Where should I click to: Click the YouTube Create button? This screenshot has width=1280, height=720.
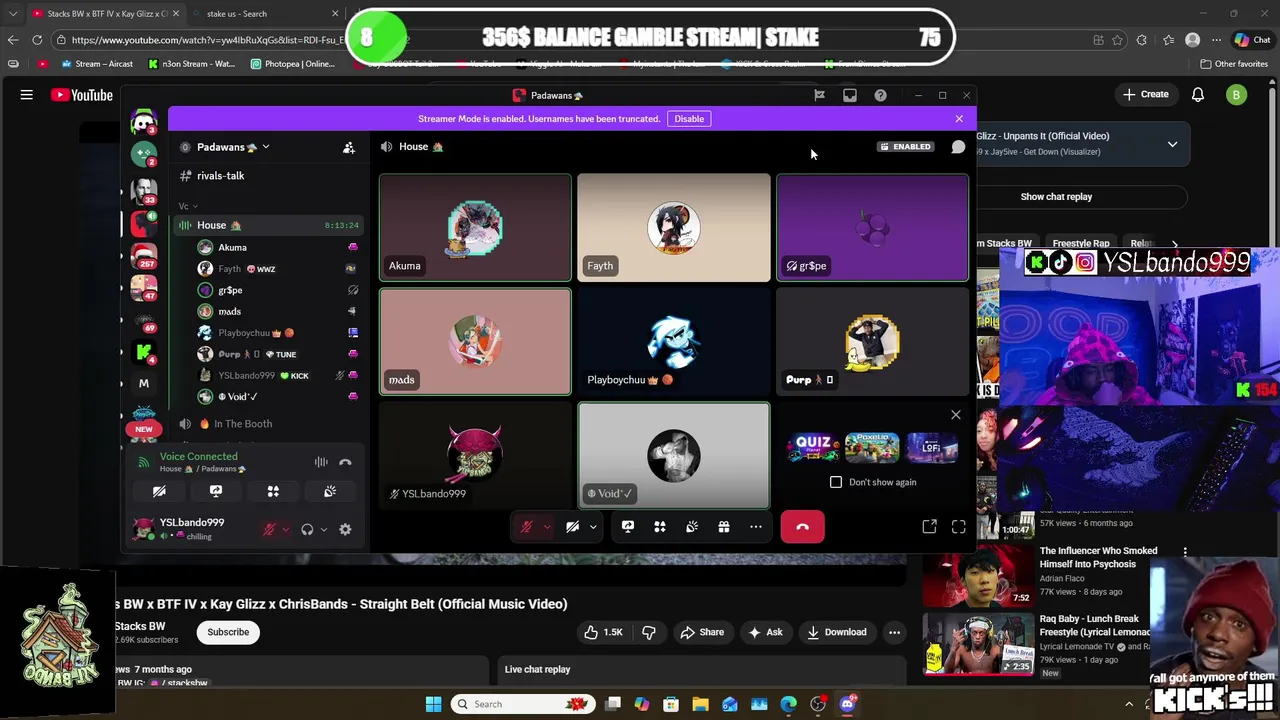pyautogui.click(x=1146, y=95)
